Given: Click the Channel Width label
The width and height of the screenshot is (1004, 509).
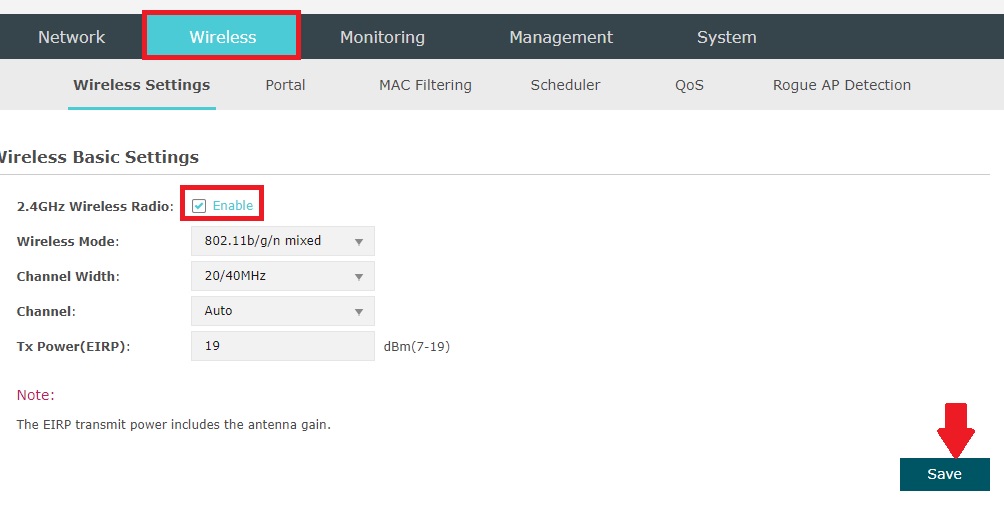Looking at the screenshot, I should click(x=69, y=276).
